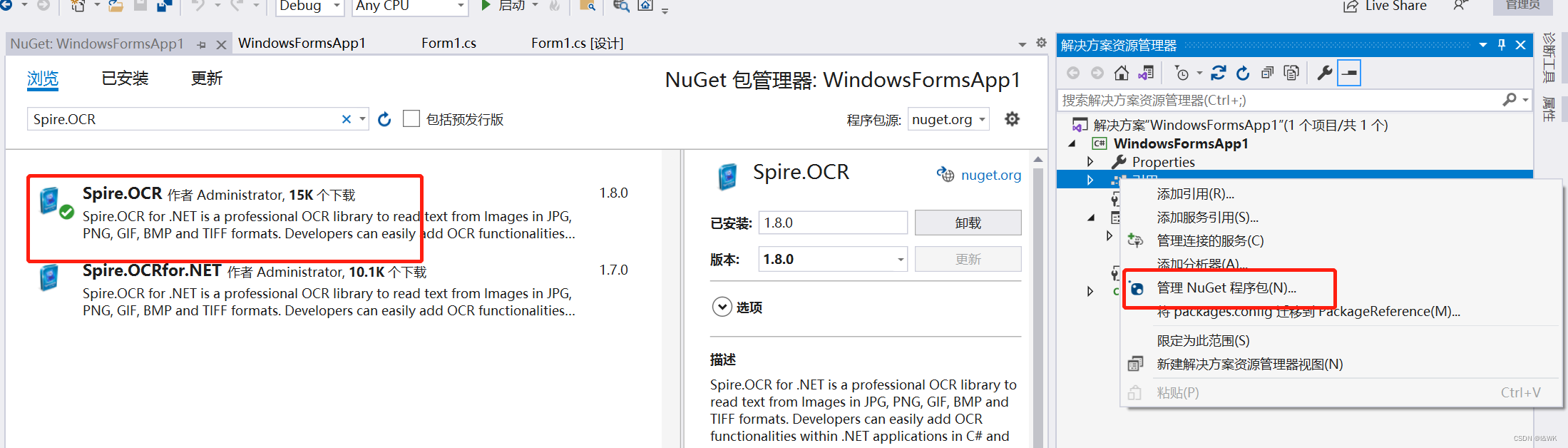Click the tab well settings gear icon
This screenshot has width=1568, height=448.
1041,43
